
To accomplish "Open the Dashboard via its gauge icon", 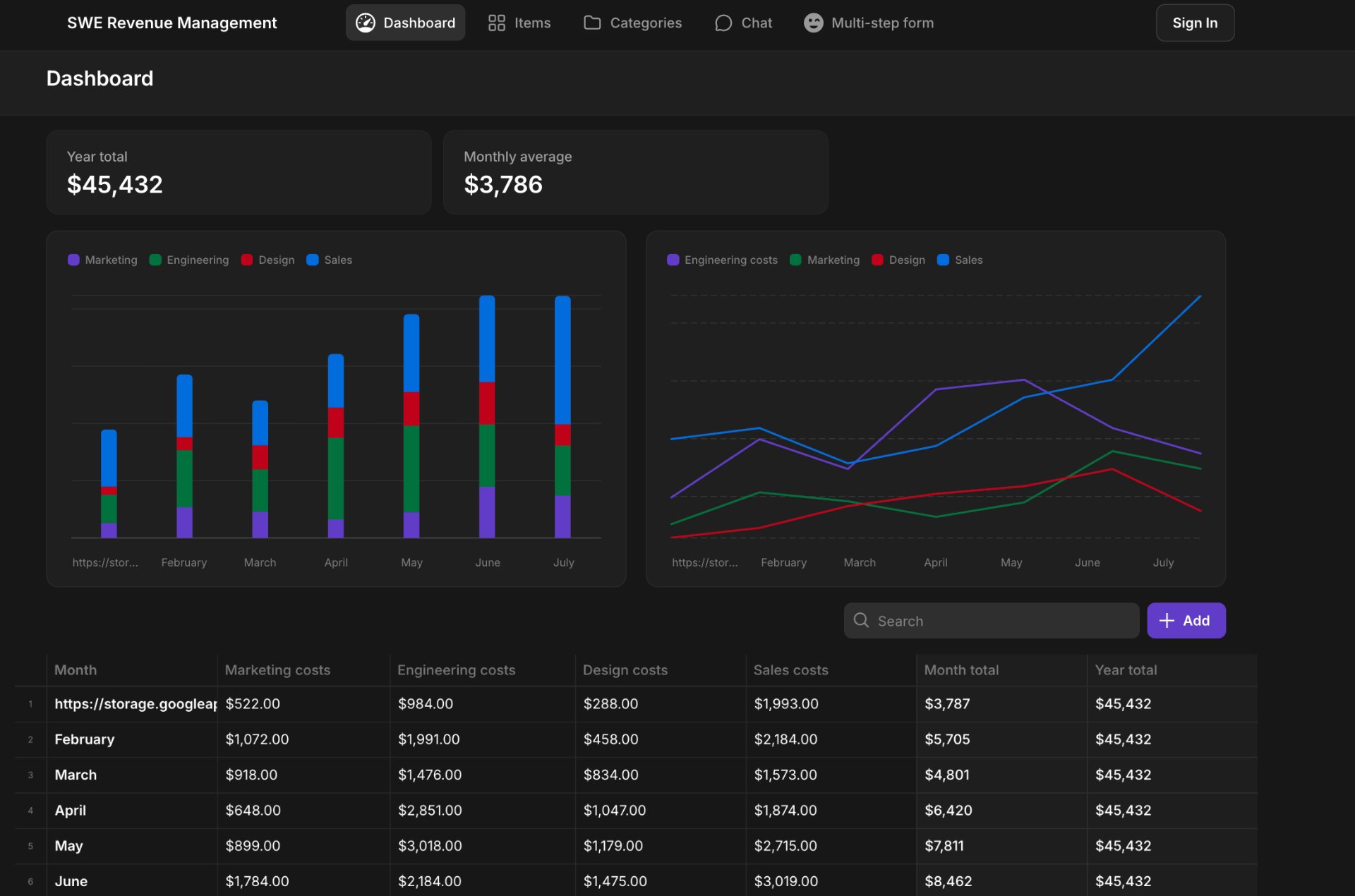I will click(366, 22).
